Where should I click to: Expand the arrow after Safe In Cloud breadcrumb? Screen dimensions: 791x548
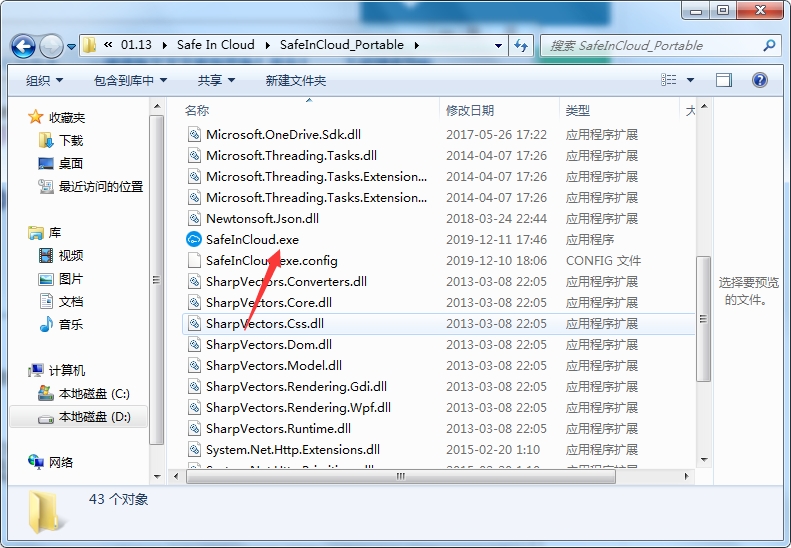click(267, 45)
